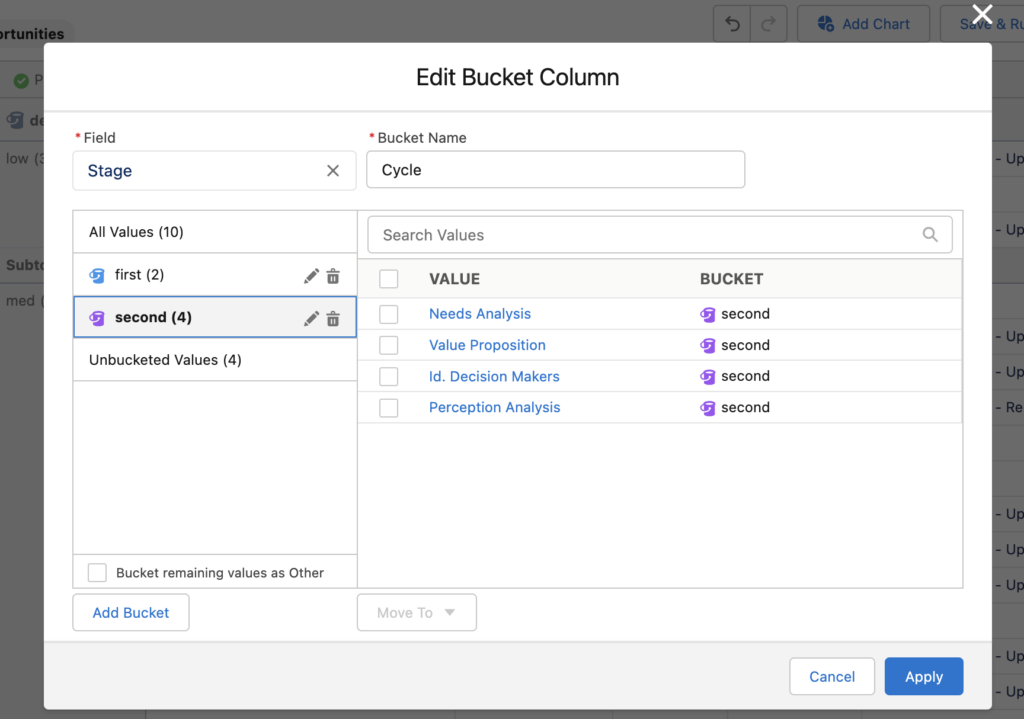
Task: Click the Add Bucket button
Action: (130, 612)
